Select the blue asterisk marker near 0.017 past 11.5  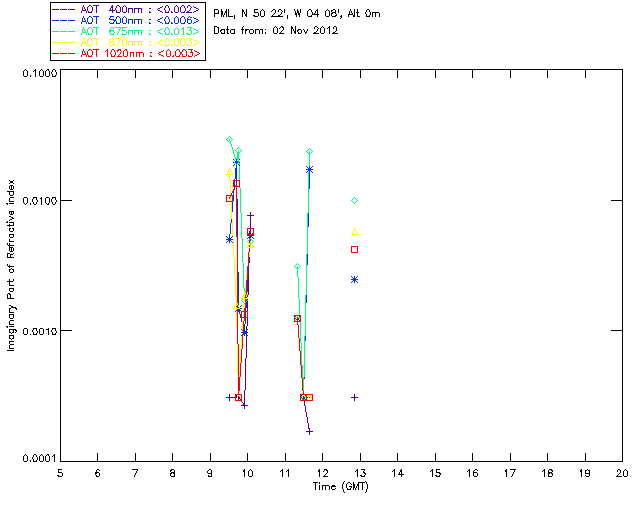[x=309, y=169]
